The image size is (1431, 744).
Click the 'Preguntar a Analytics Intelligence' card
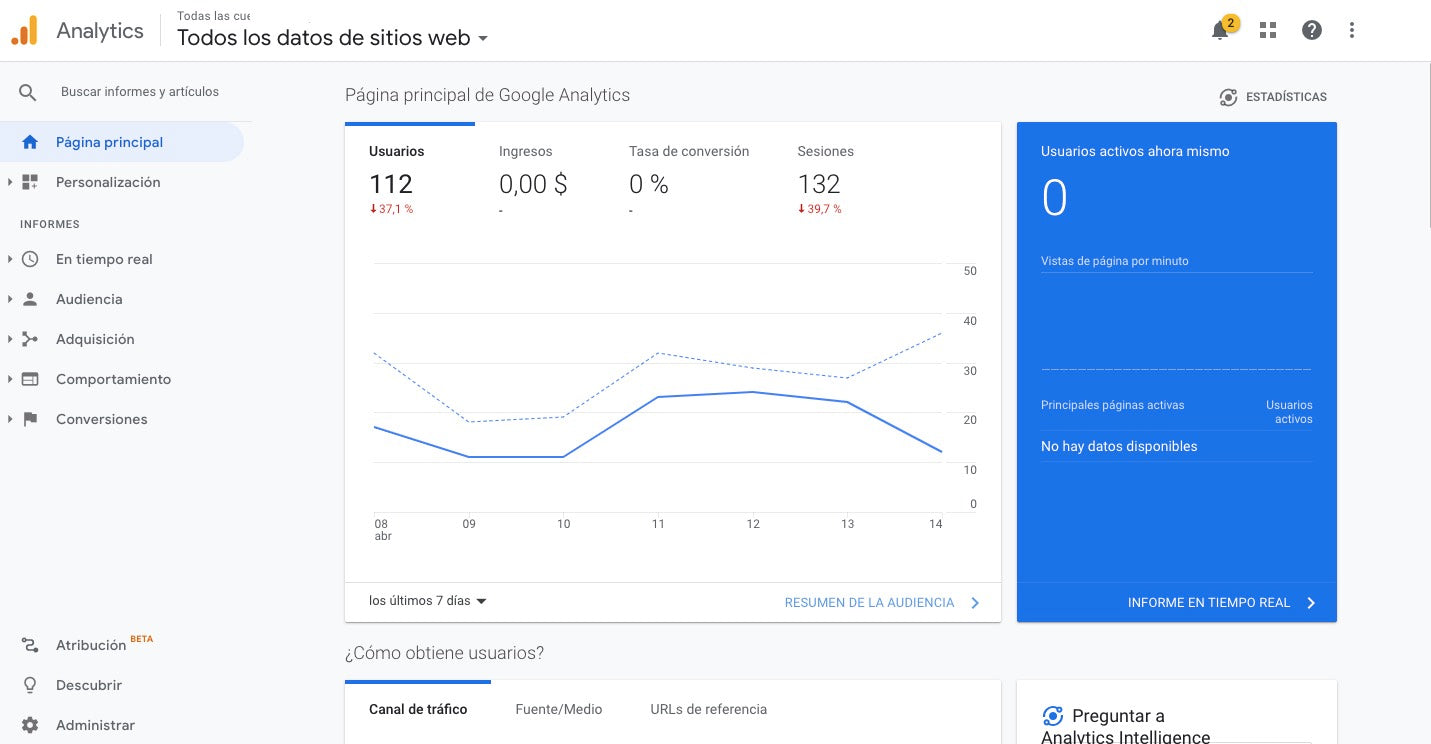tap(1176, 713)
